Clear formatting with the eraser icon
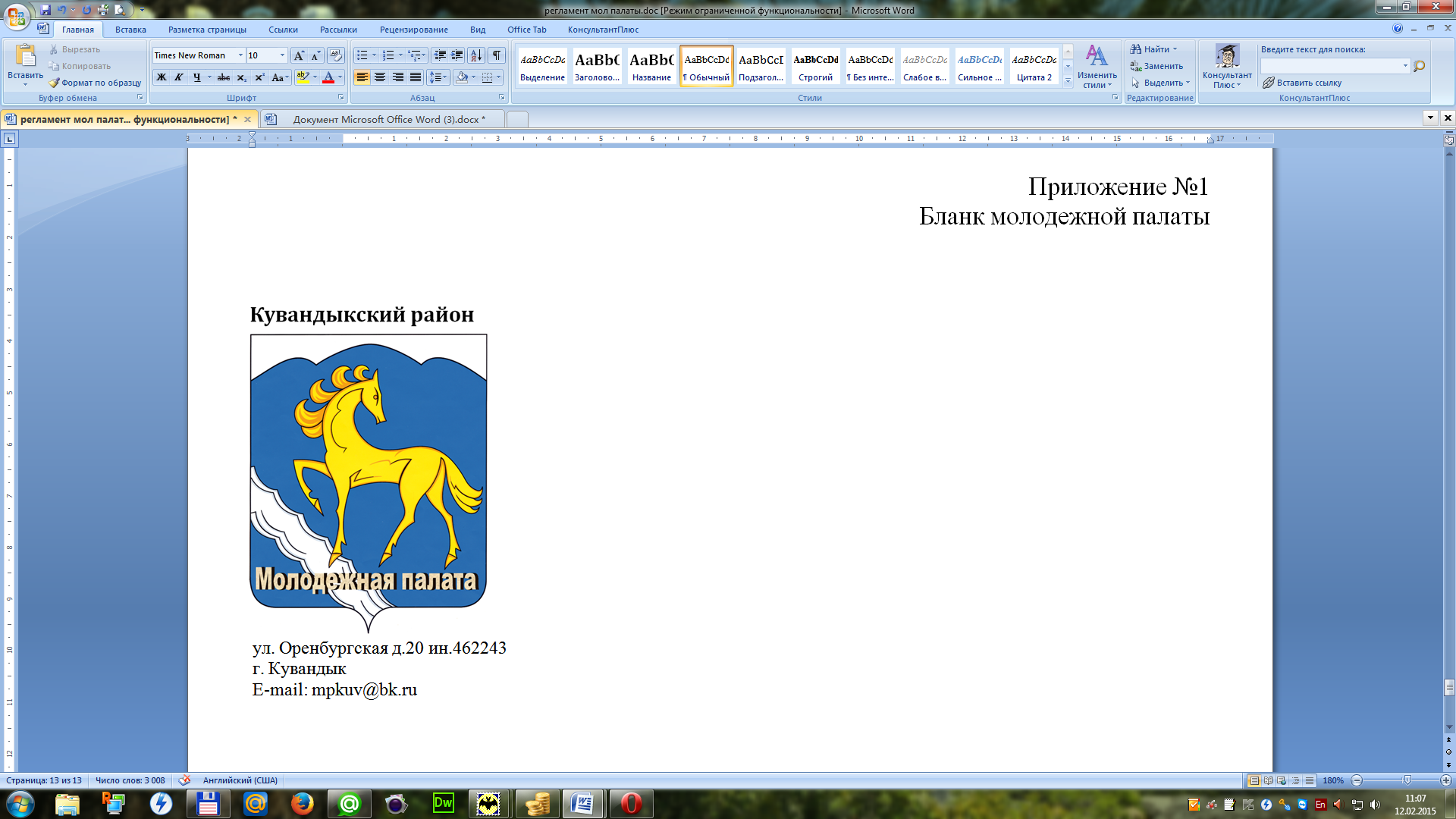 [336, 55]
